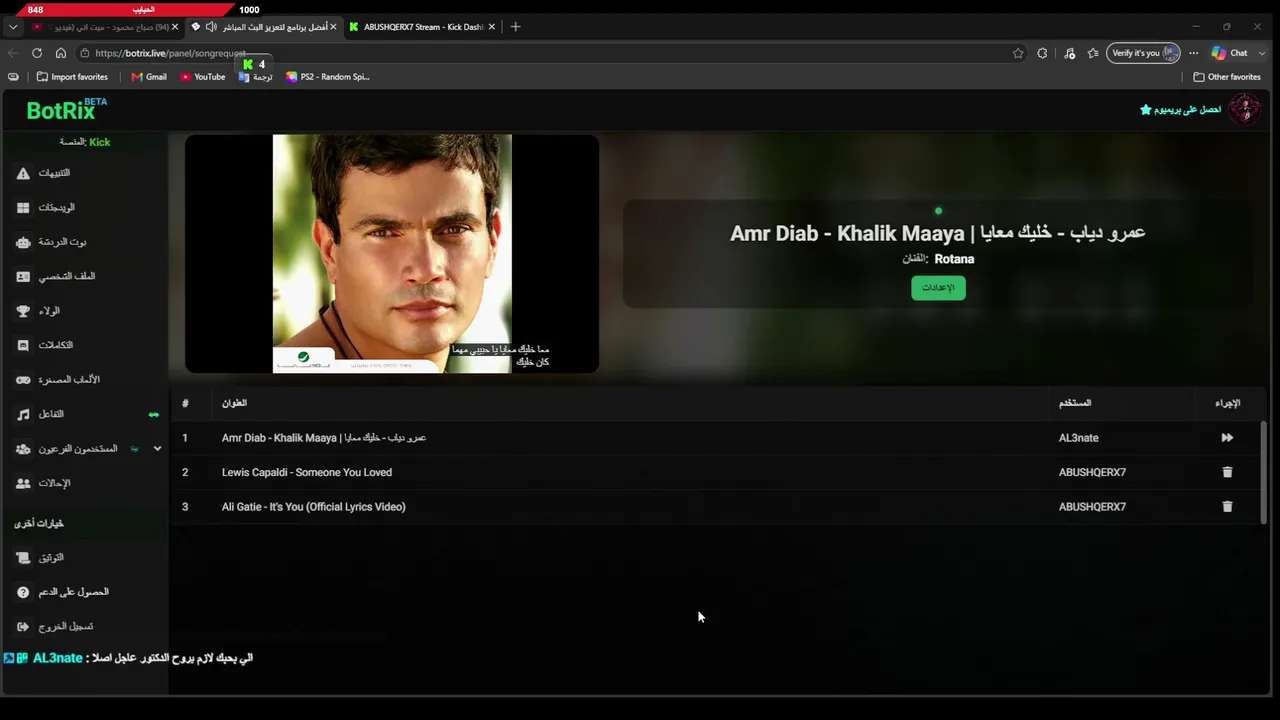
Task: Click the Amr Diab video thumbnail
Action: tap(392, 254)
